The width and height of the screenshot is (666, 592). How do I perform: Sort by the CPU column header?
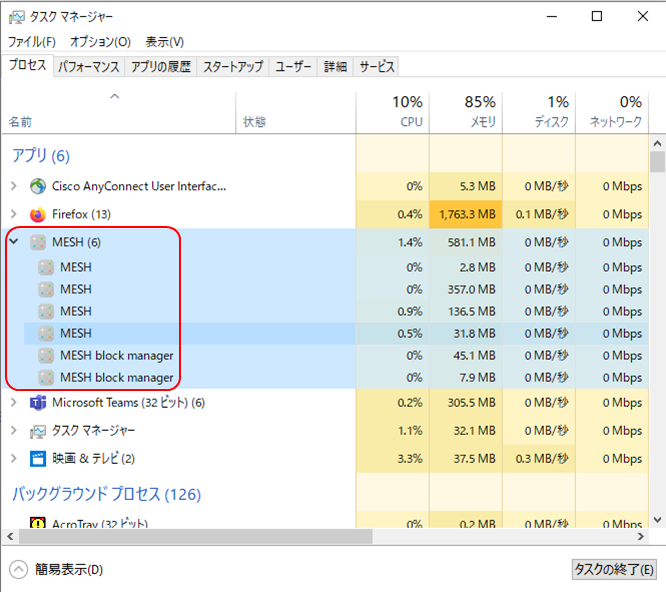(392, 112)
